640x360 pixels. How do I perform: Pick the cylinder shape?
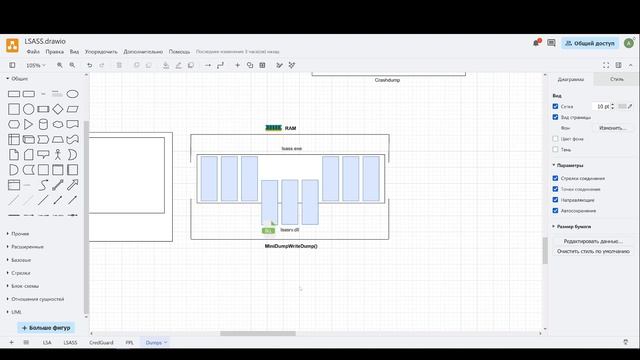click(43, 124)
